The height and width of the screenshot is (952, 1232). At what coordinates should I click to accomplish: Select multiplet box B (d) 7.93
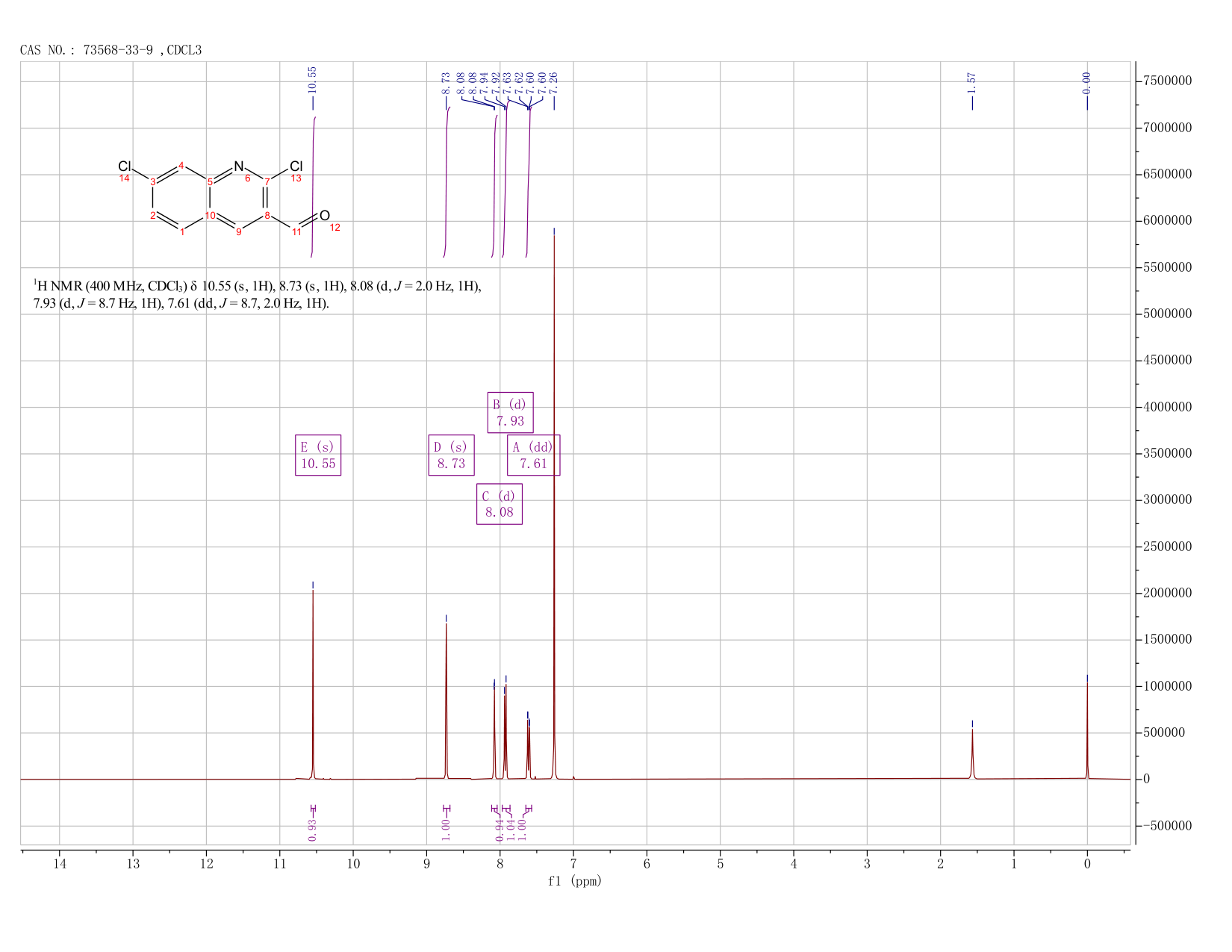(x=511, y=412)
